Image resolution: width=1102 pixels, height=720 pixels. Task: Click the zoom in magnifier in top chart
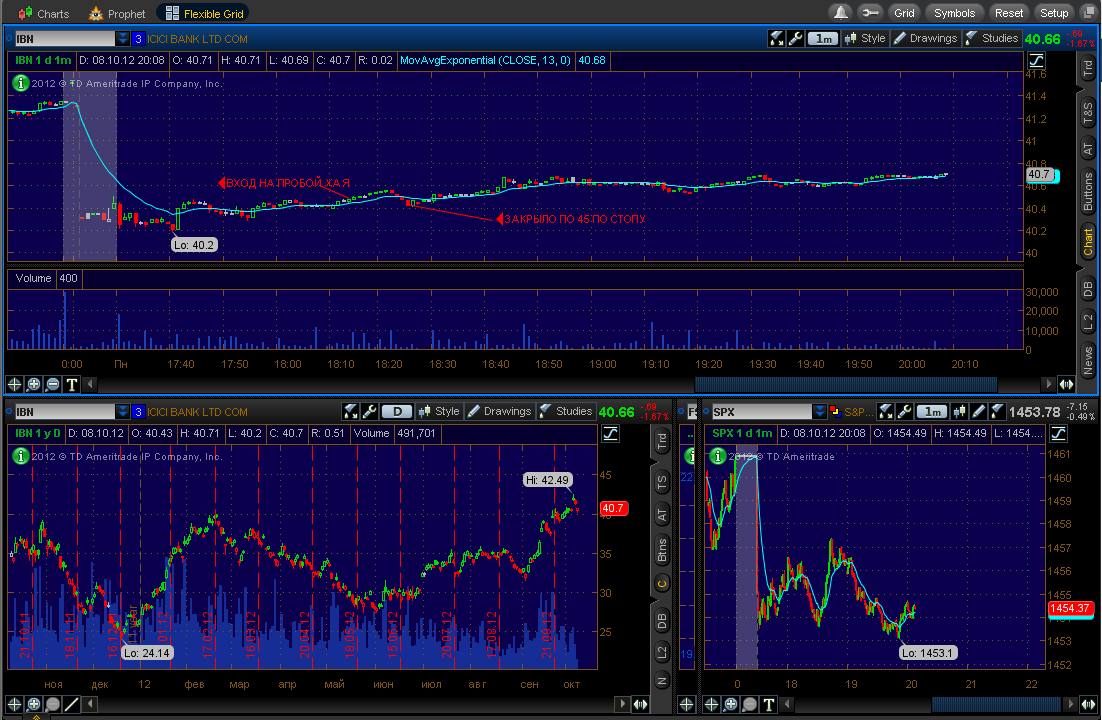(x=33, y=384)
